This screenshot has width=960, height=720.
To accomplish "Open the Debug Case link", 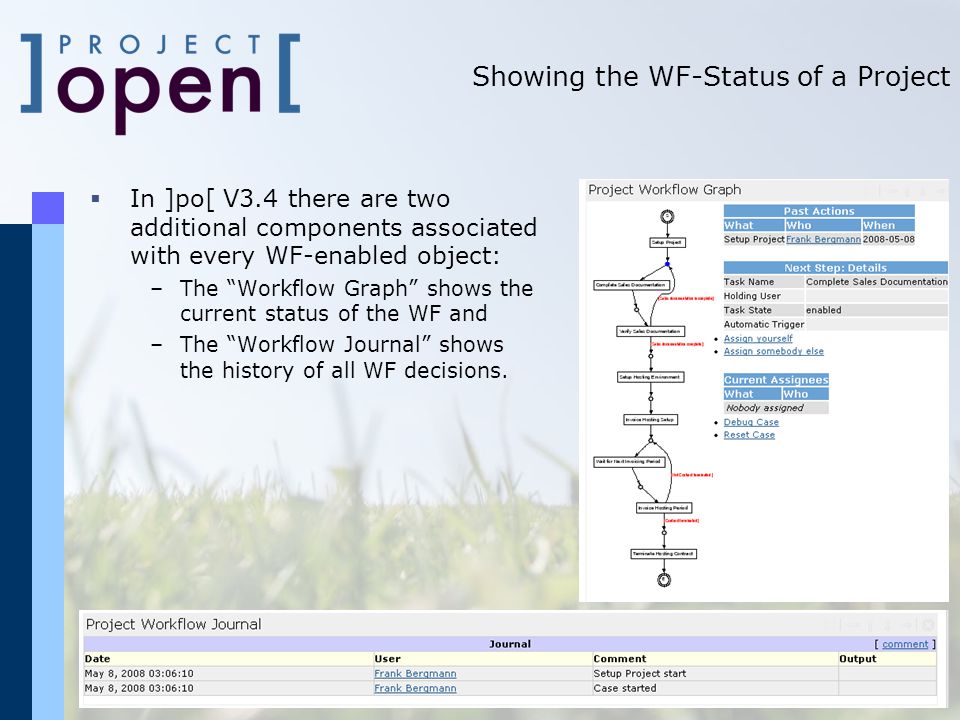I will coord(751,422).
